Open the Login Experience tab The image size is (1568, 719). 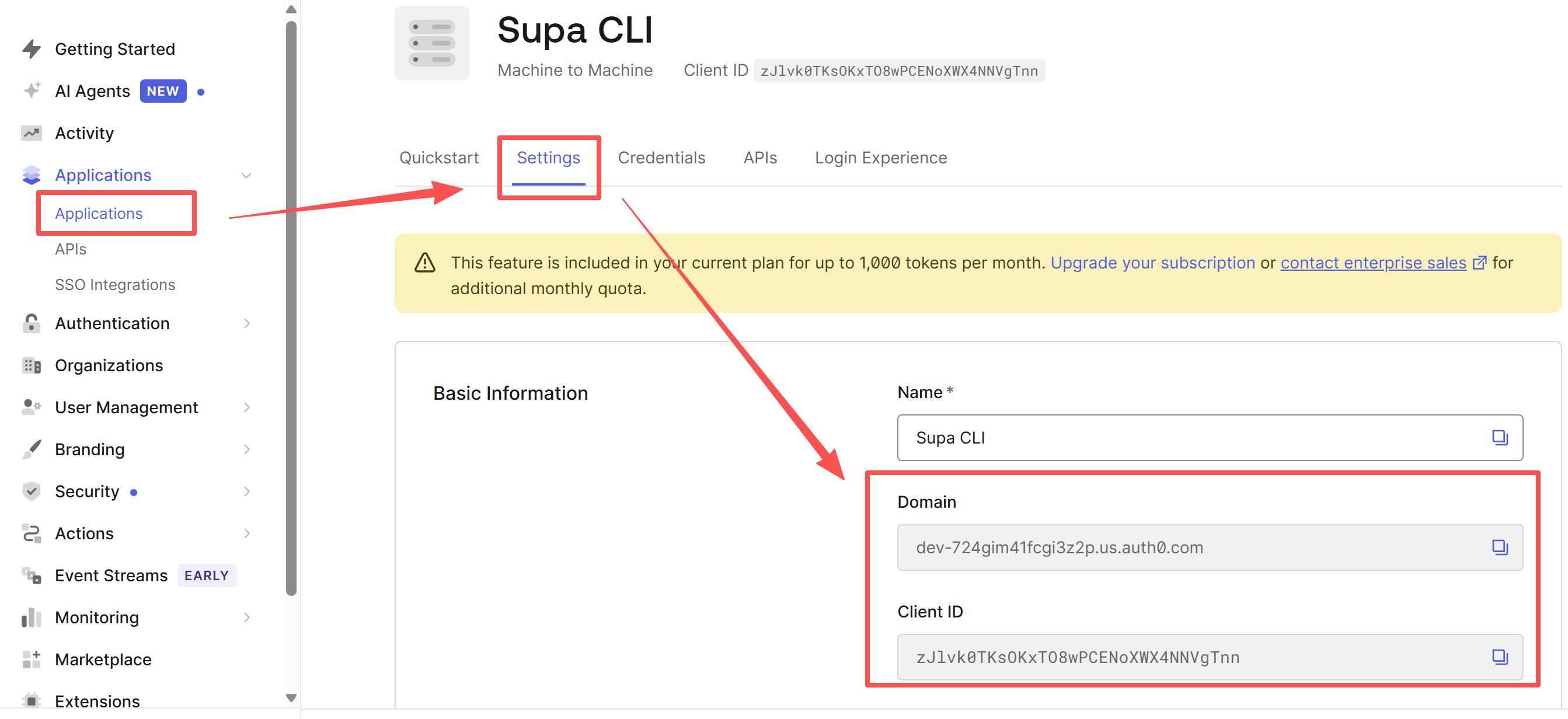[x=880, y=158]
